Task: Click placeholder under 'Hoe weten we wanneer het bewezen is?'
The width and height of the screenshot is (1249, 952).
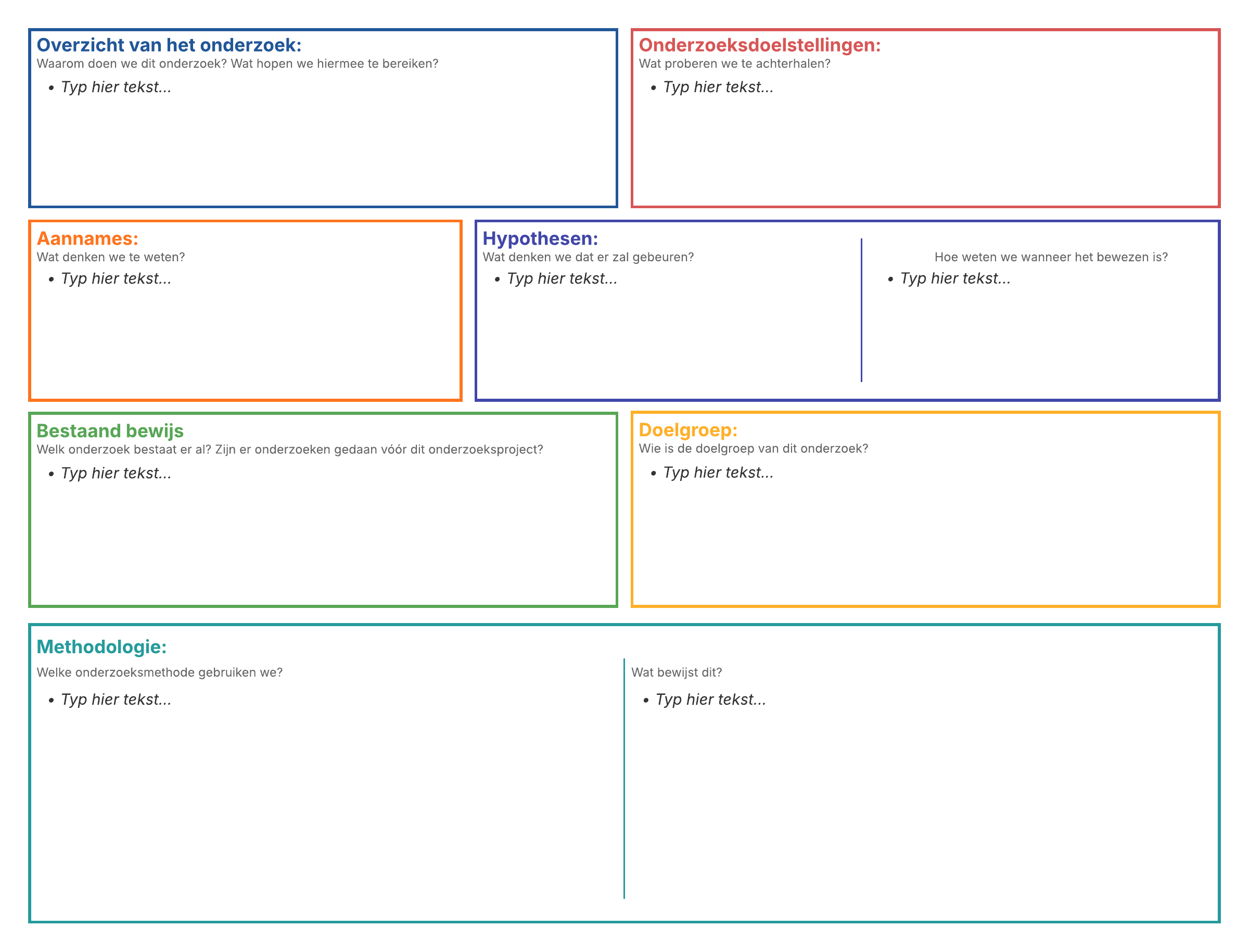Action: 955,278
